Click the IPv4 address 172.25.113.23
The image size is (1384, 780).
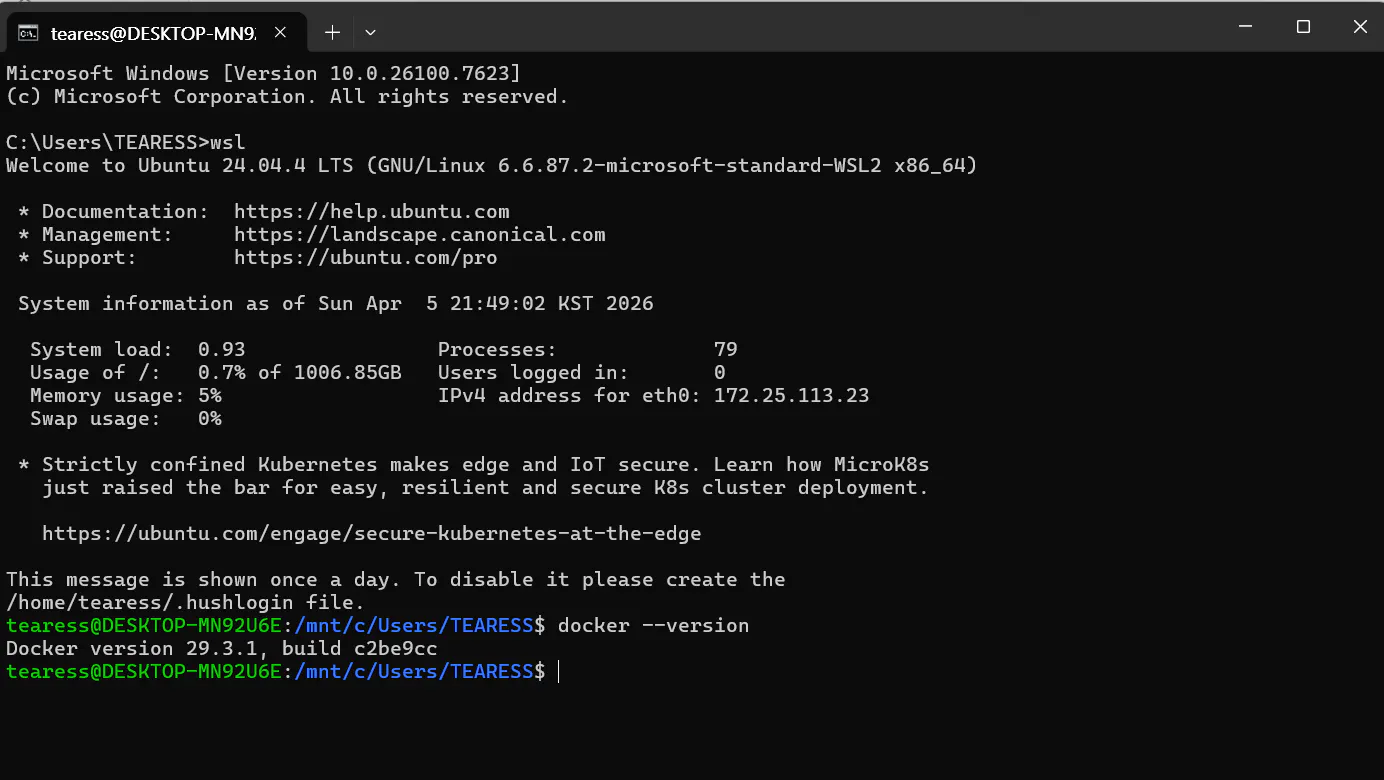coord(791,395)
